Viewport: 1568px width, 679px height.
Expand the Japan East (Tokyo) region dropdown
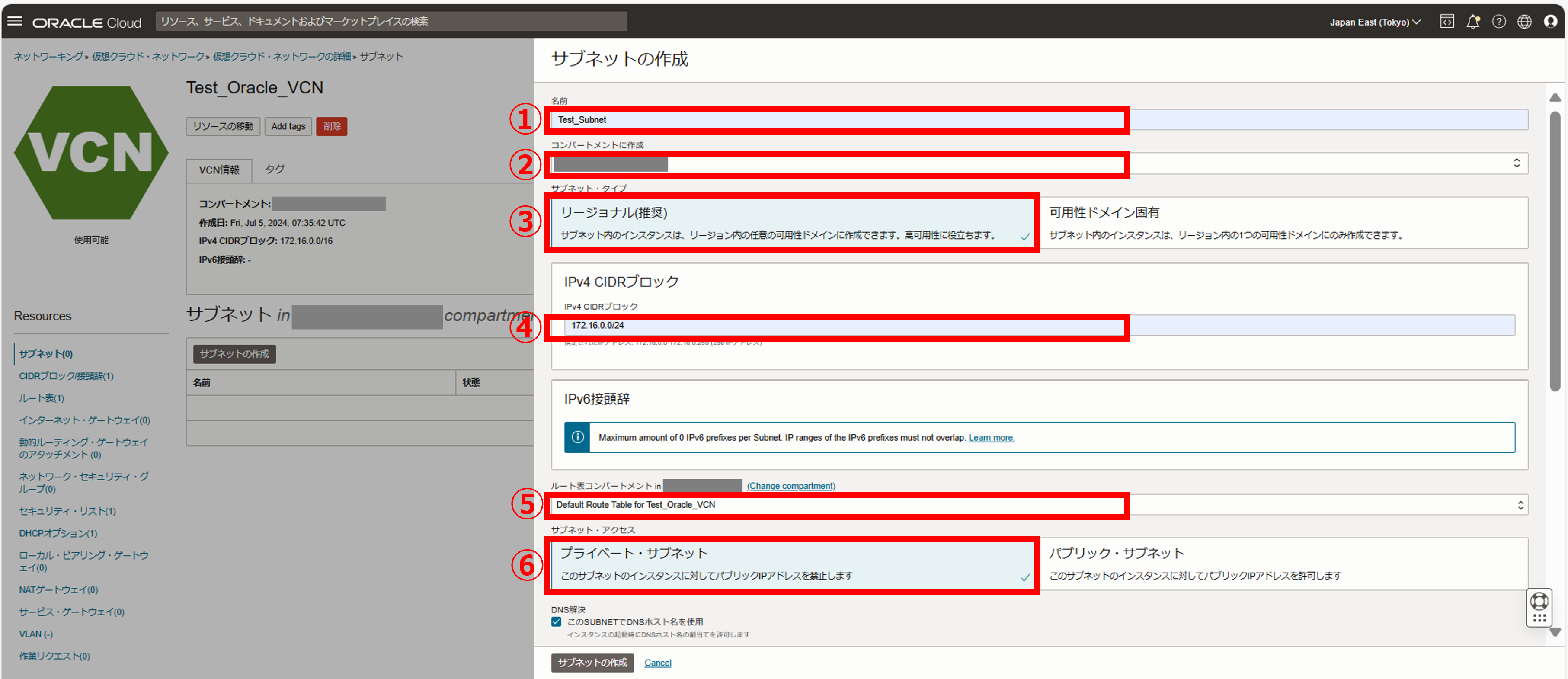pos(1374,22)
